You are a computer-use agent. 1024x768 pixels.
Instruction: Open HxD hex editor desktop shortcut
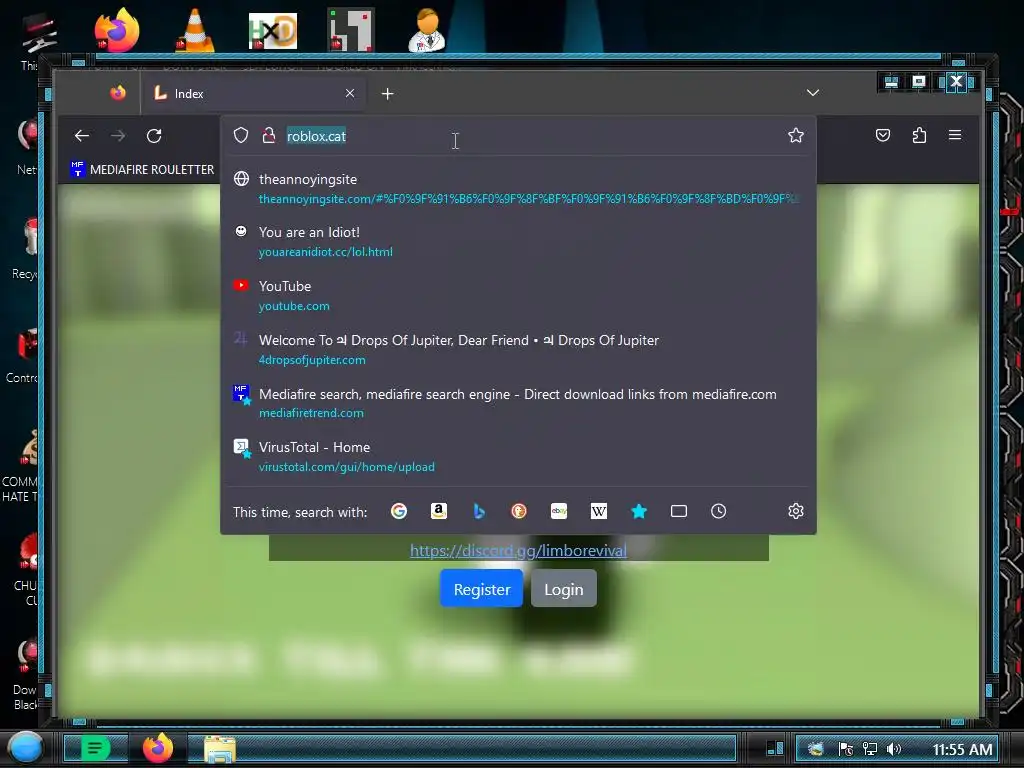(273, 31)
